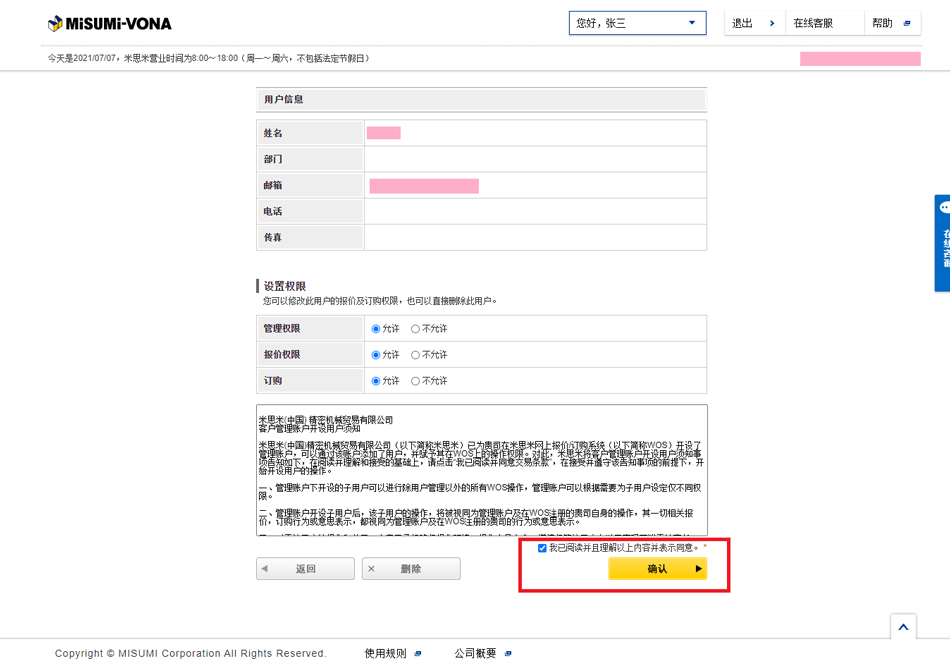
Task: Select 允许 for 管理权限
Action: click(376, 329)
